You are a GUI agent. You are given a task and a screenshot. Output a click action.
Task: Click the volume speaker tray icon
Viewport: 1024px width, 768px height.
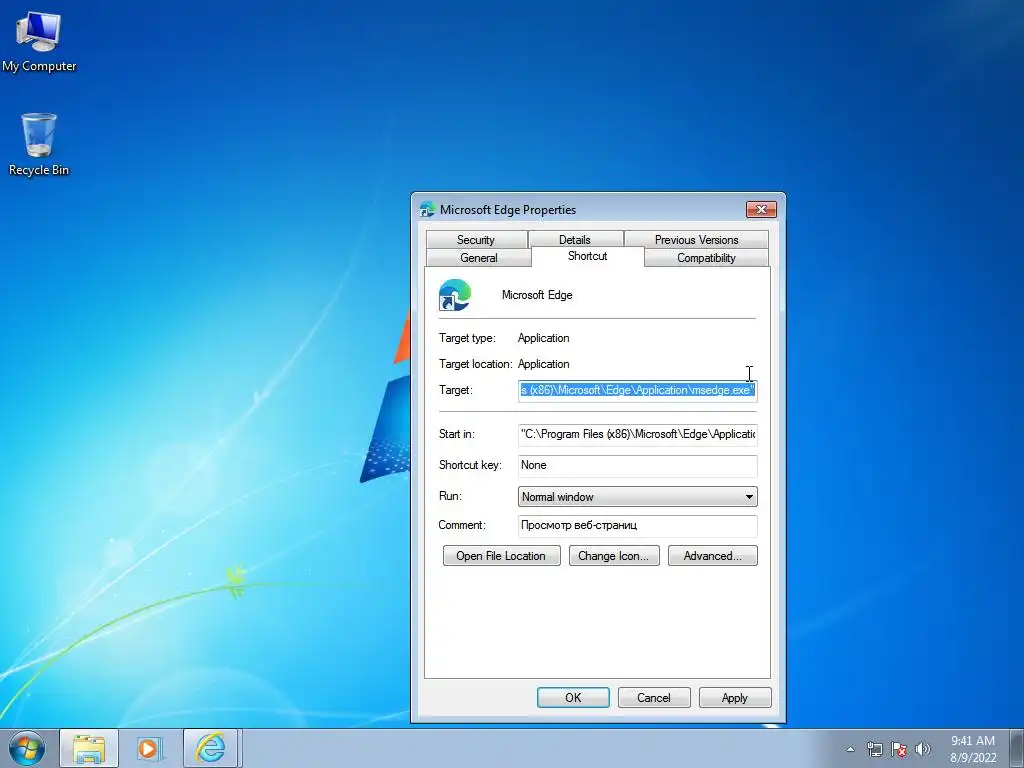(923, 749)
